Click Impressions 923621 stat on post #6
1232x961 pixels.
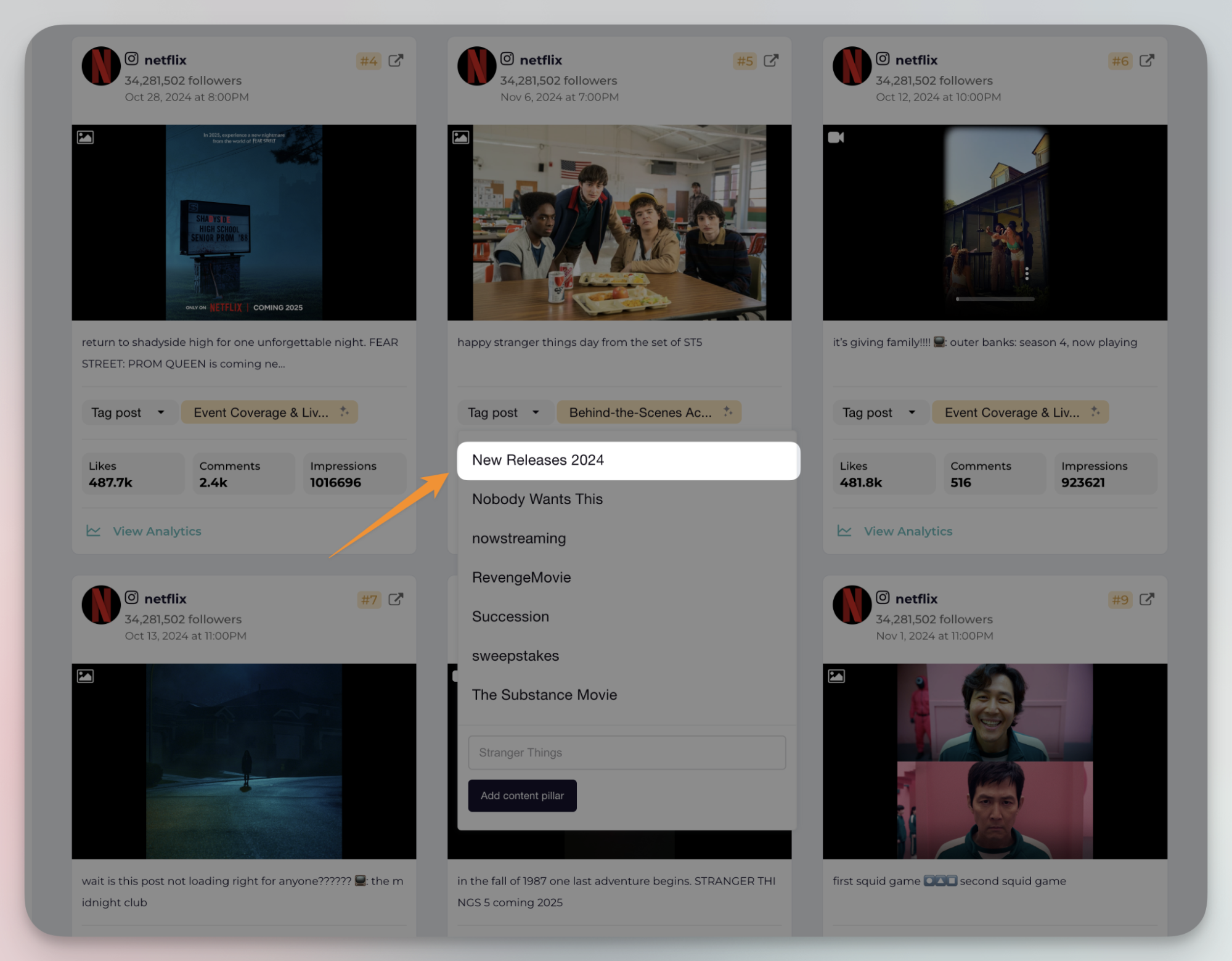click(x=1106, y=474)
